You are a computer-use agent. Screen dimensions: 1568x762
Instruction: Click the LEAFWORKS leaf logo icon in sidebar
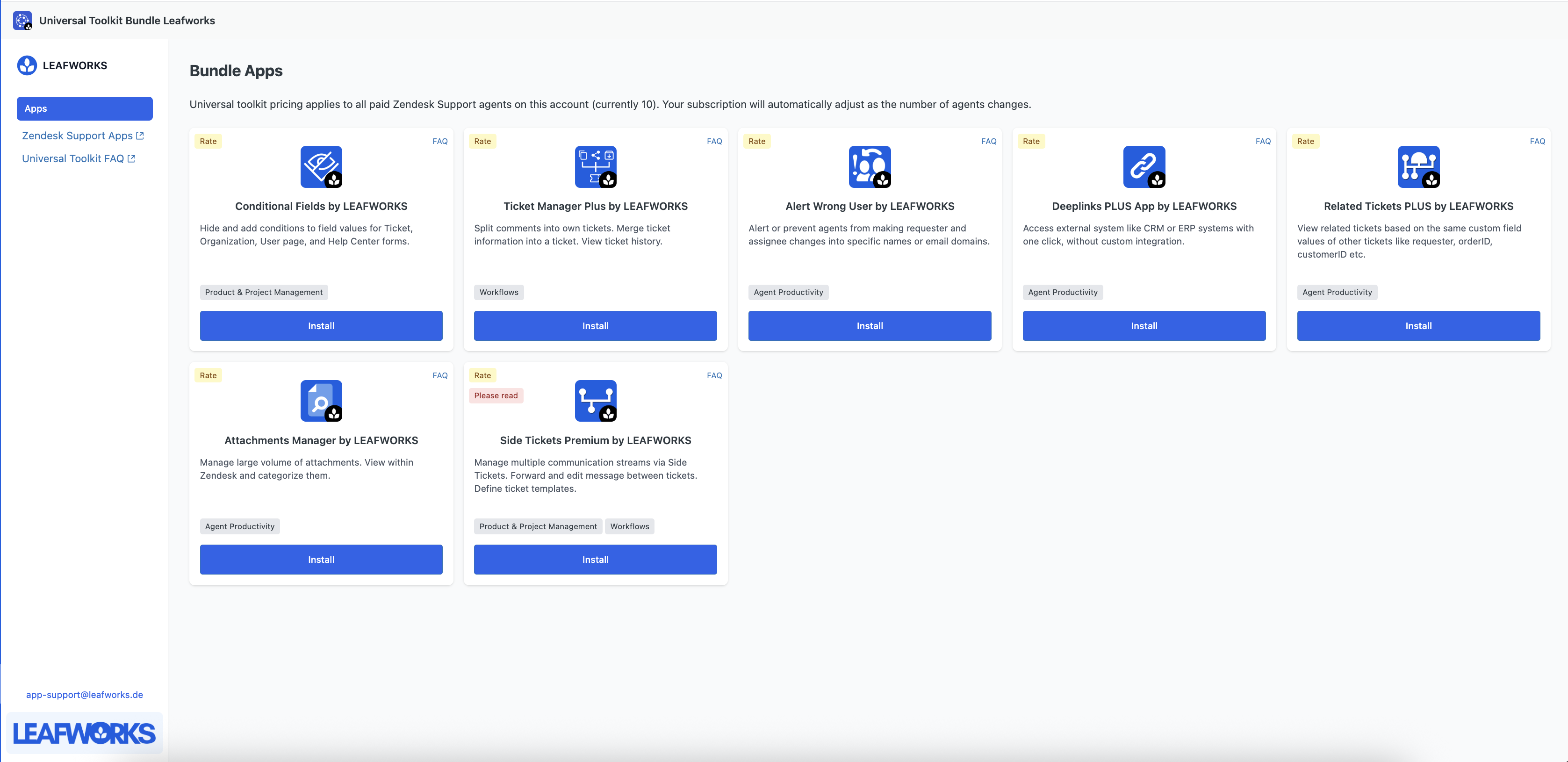click(27, 65)
